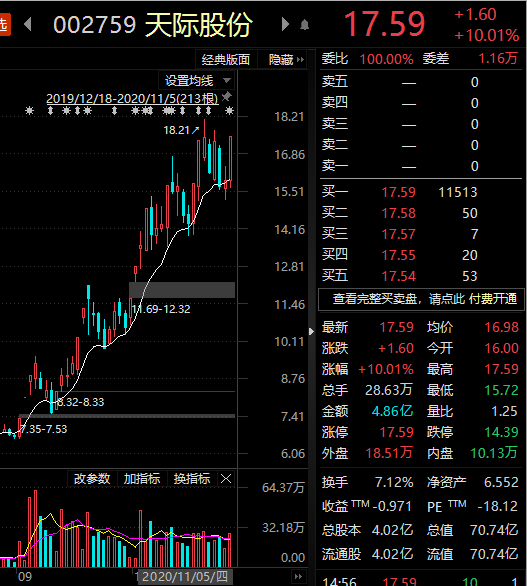Click the gap label 8.32-8.33
This screenshot has width=527, height=586.
pyautogui.click(x=80, y=402)
